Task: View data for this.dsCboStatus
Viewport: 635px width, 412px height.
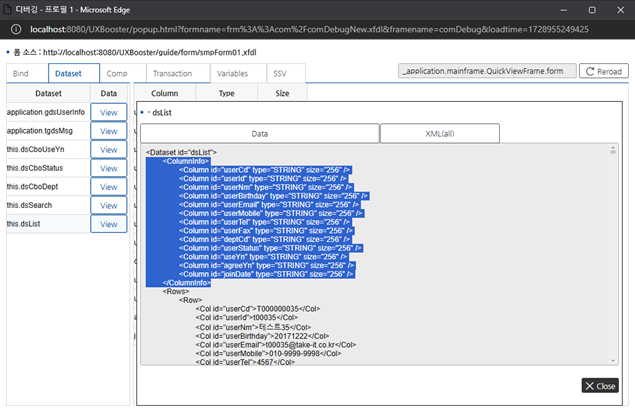Action: pyautogui.click(x=109, y=168)
